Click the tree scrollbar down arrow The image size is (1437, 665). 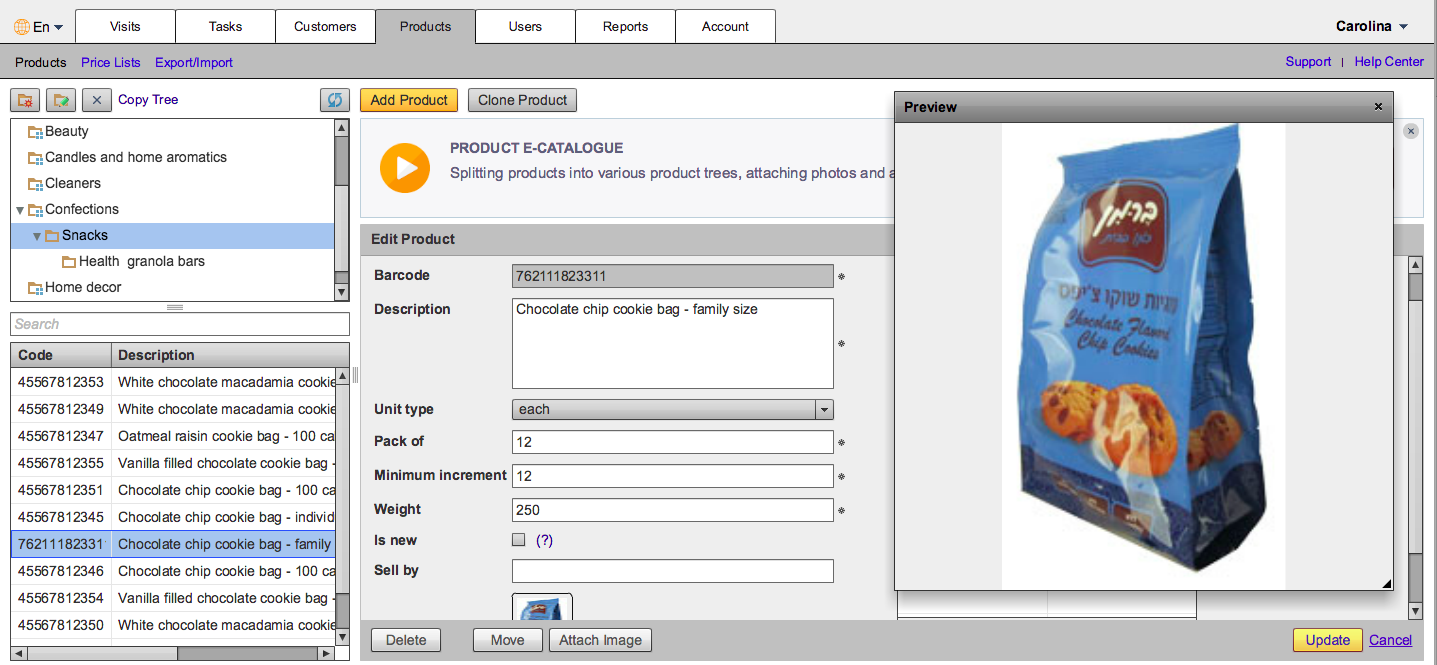(x=342, y=292)
